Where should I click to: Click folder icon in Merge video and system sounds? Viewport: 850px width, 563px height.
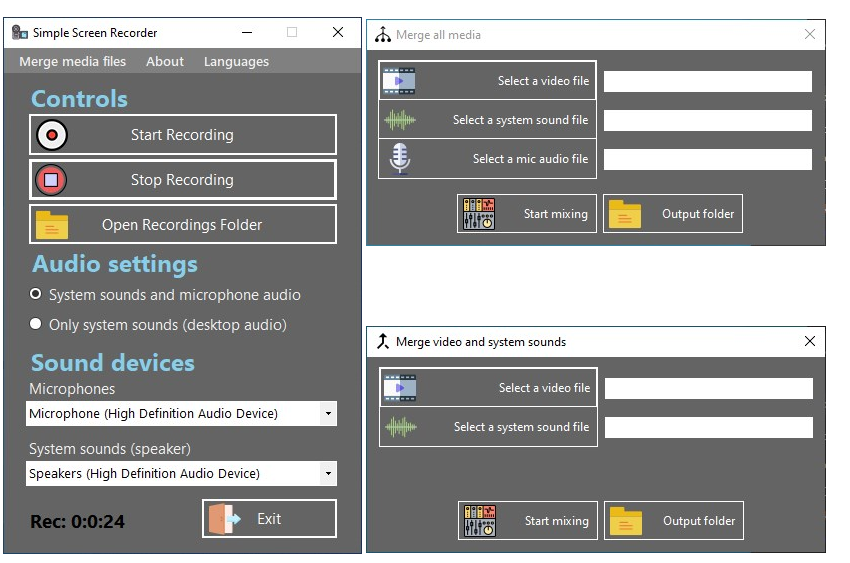click(626, 521)
